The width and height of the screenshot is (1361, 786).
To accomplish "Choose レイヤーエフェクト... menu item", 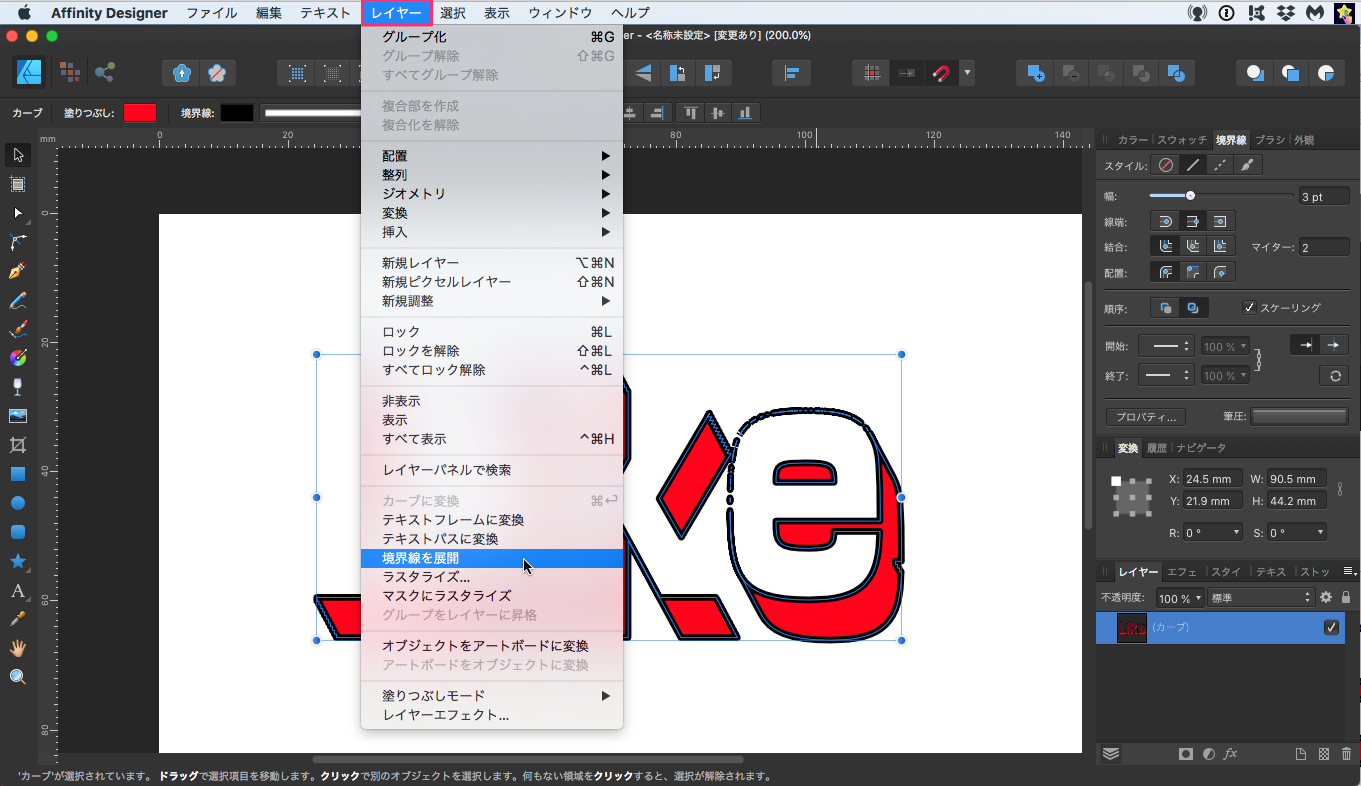I will click(x=491, y=715).
